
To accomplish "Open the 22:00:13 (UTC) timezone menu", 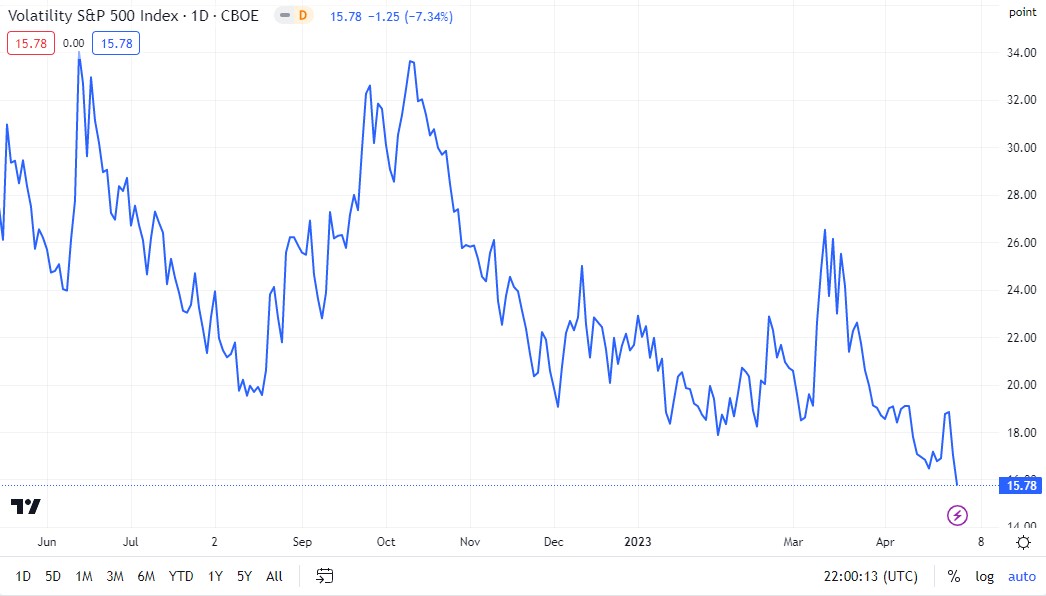I will click(871, 576).
